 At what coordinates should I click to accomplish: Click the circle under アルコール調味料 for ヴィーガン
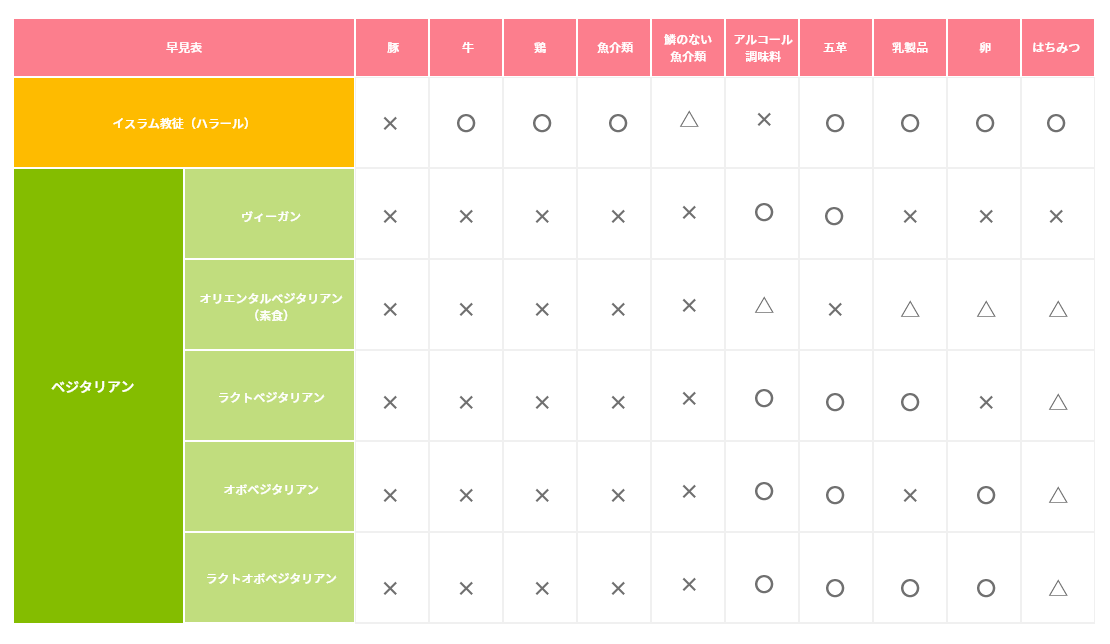point(764,212)
